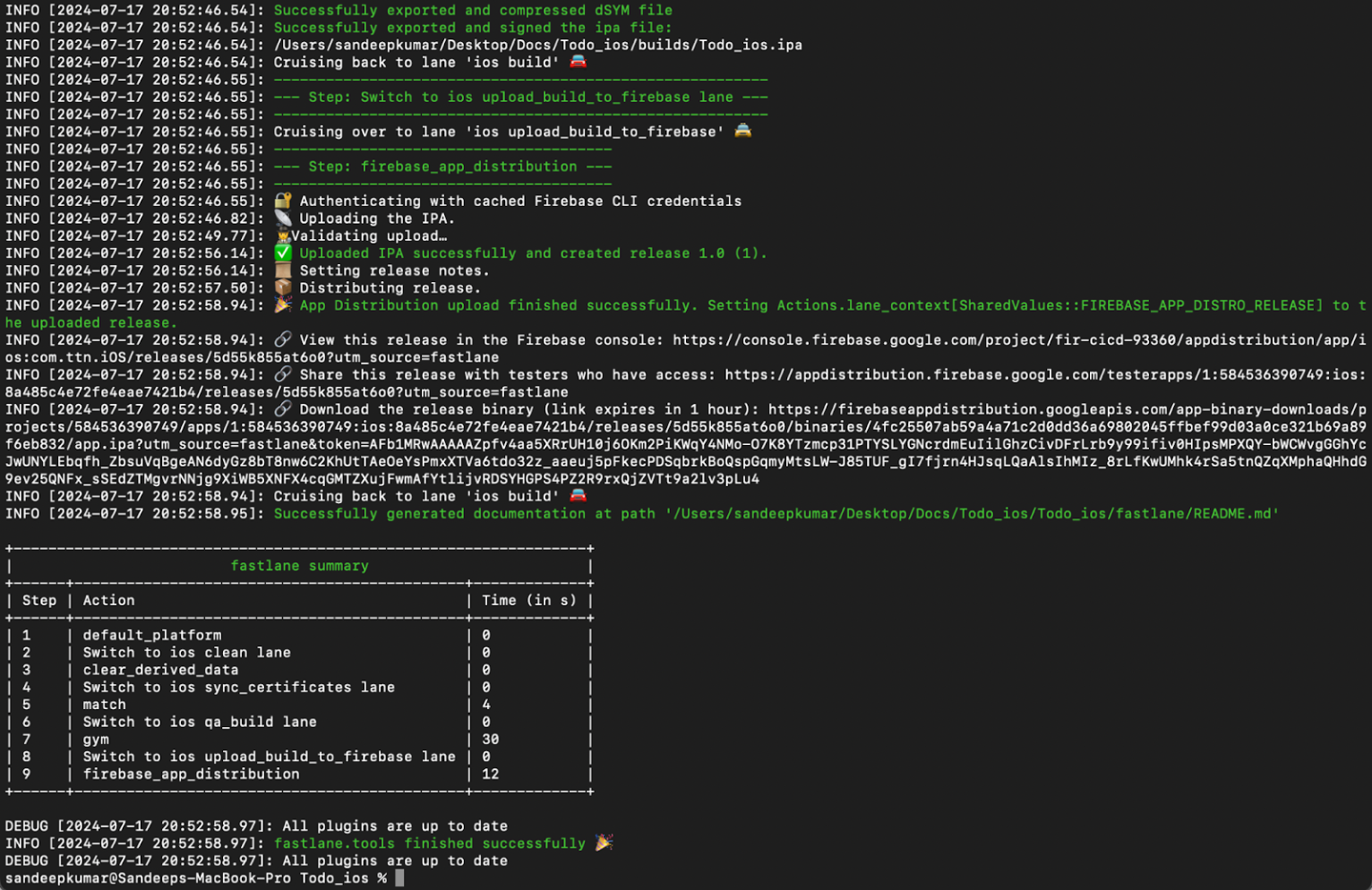
Task: Select 'clear_derived_data' in the summary table
Action: tap(161, 670)
